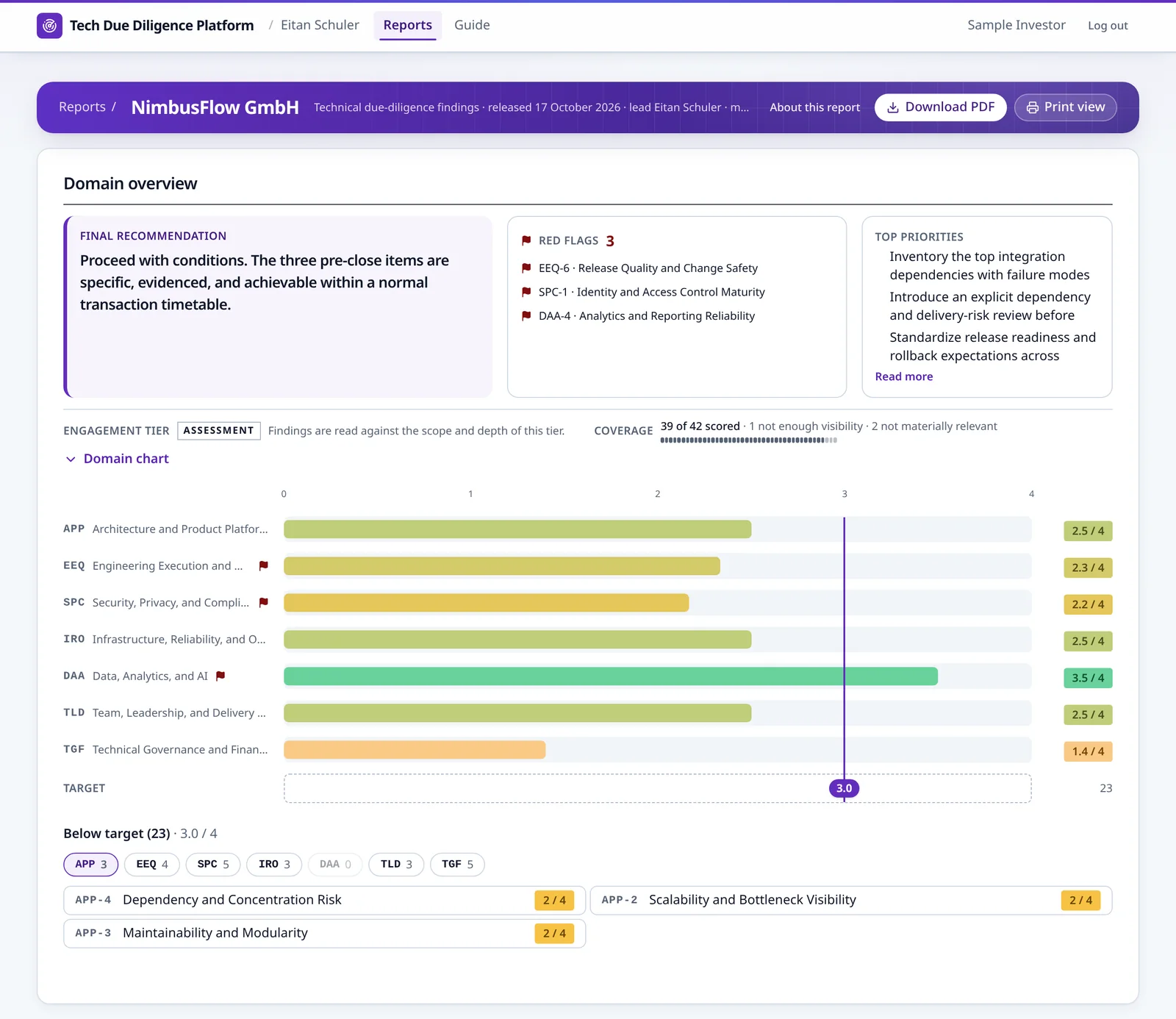The height and width of the screenshot is (1019, 1176).
Task: Expand Read more under Top Priorities
Action: click(x=903, y=376)
